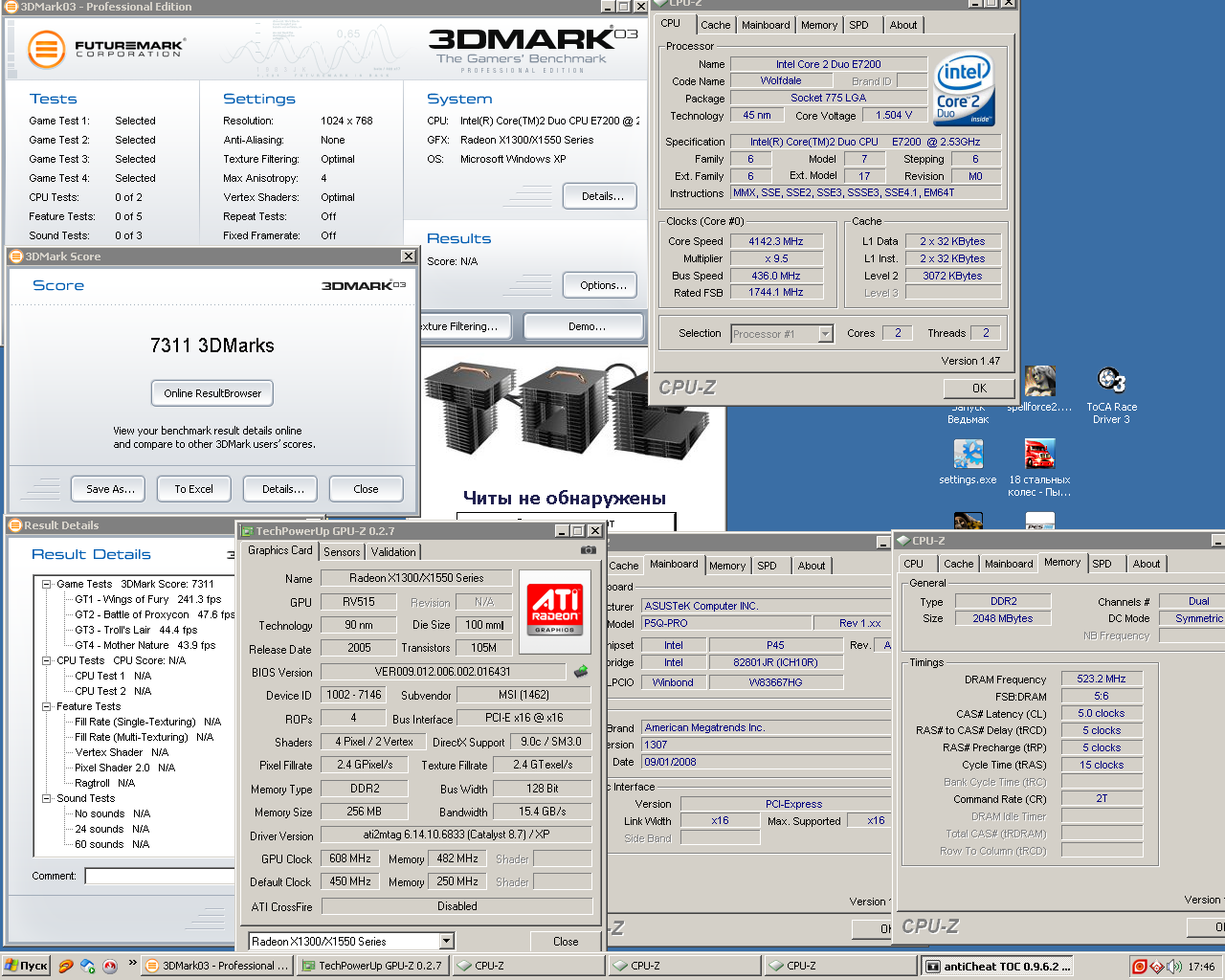Click the GPU-Z window title icon
The image size is (1225, 980).
pyautogui.click(x=247, y=531)
